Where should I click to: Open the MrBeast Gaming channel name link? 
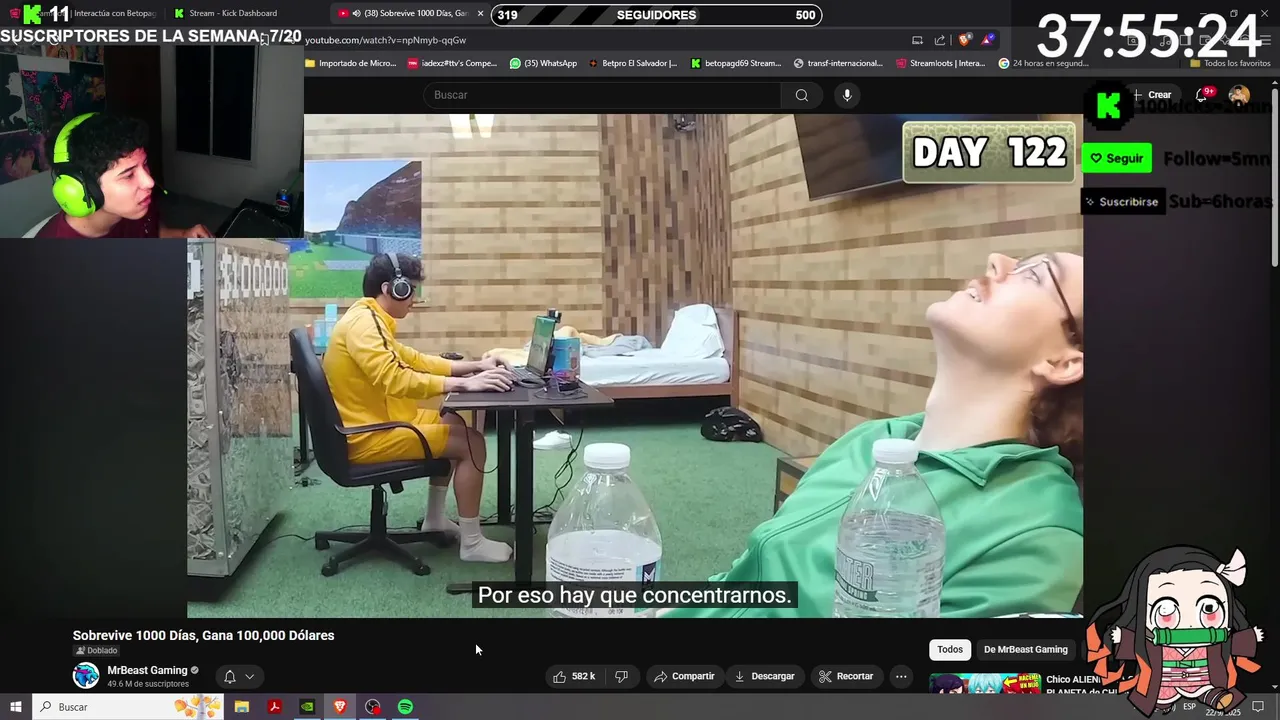[147, 670]
